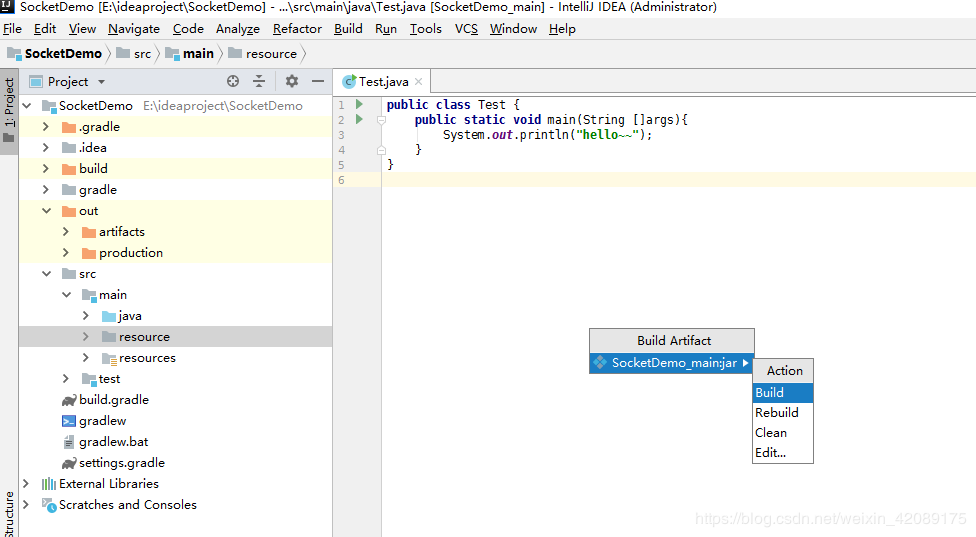Expand the .gradle folder
Screen dimensions: 976x537
pos(45,127)
